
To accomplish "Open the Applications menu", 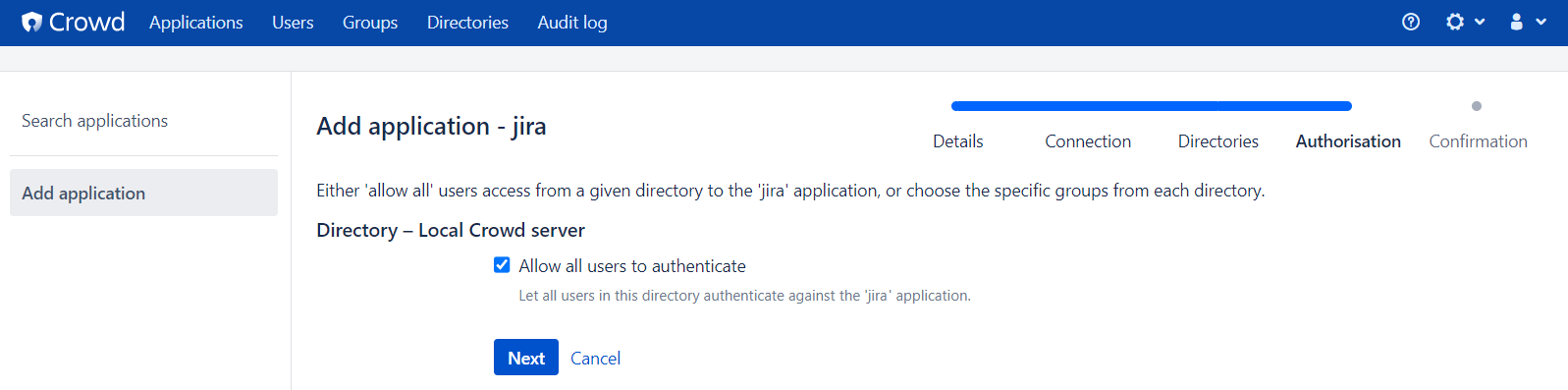I will pos(195,22).
